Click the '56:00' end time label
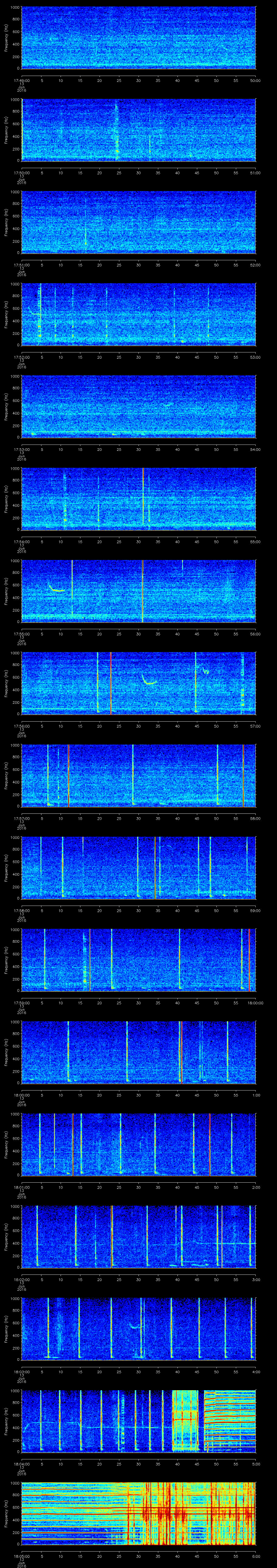Viewport: 277px width, 1568px height. 256,634
